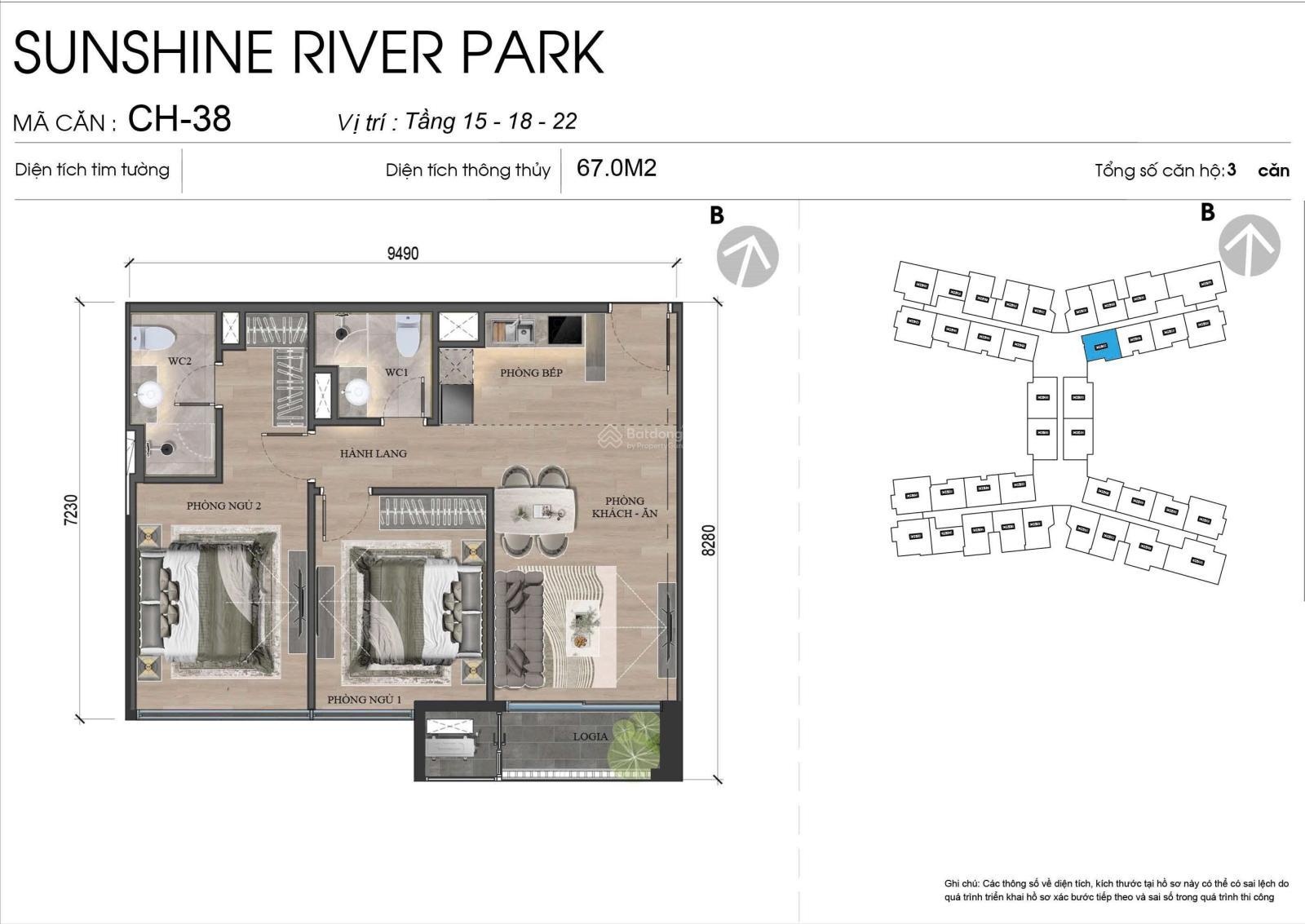The width and height of the screenshot is (1305, 924).
Task: Click the PHÒNG NGỦ 1 label
Action: (365, 700)
